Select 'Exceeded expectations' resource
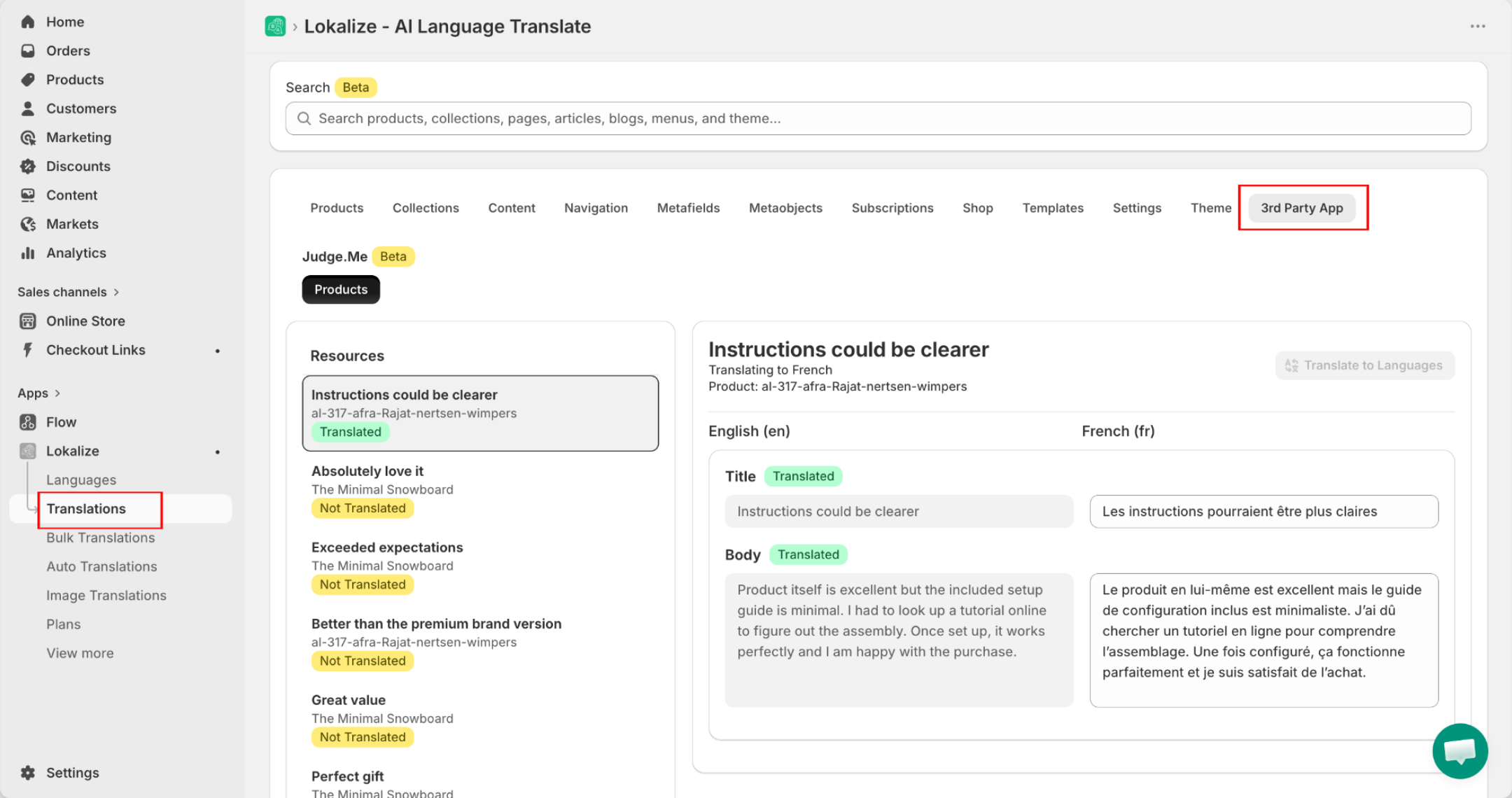Viewport: 1512px width, 798px height. [x=480, y=566]
